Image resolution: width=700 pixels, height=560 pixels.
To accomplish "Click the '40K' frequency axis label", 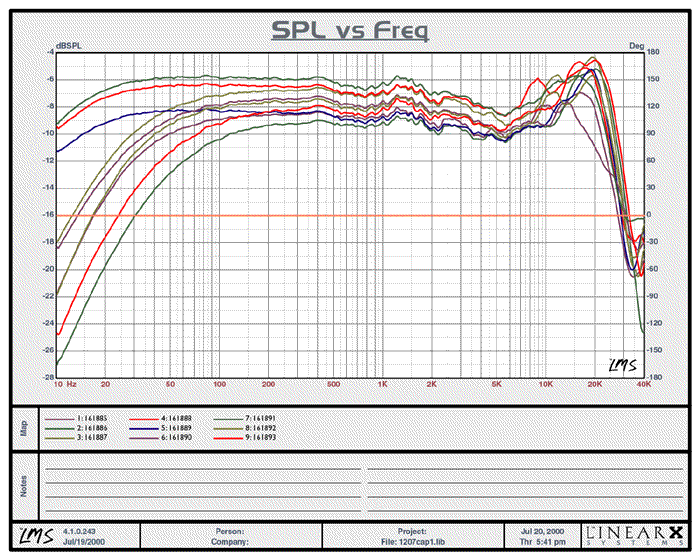I will click(643, 384).
